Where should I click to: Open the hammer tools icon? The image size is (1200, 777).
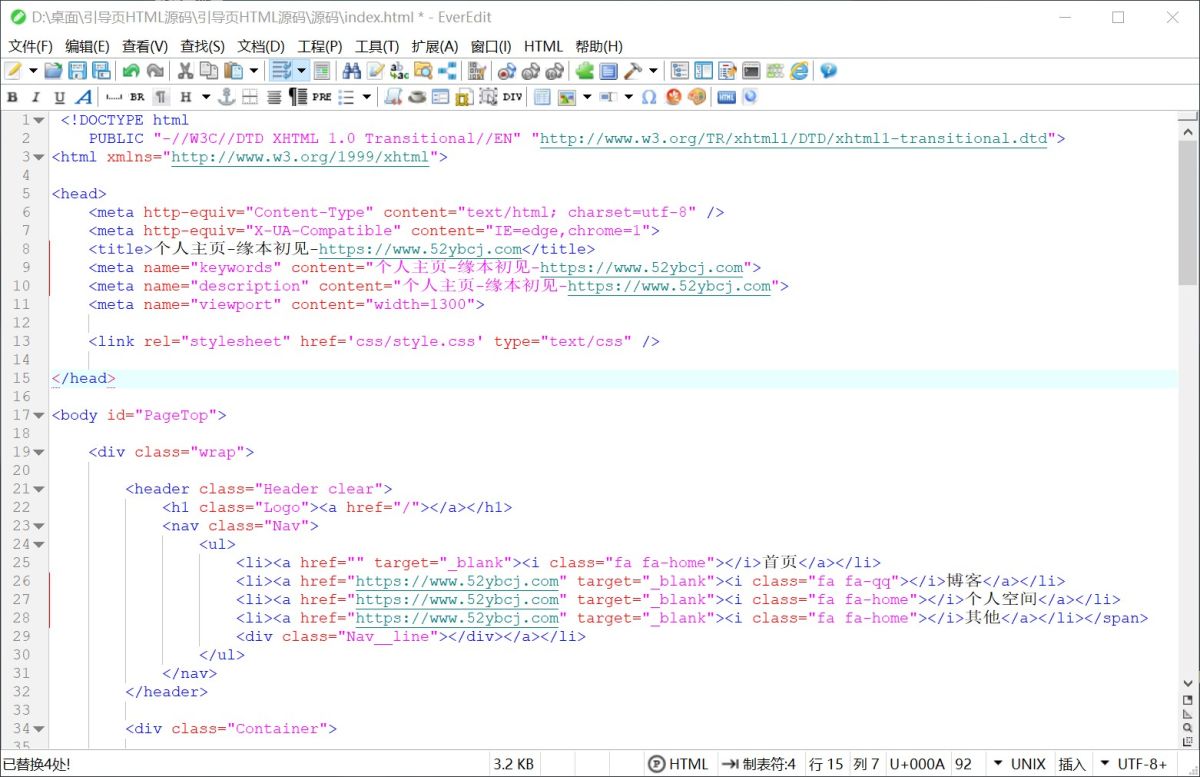pos(633,71)
